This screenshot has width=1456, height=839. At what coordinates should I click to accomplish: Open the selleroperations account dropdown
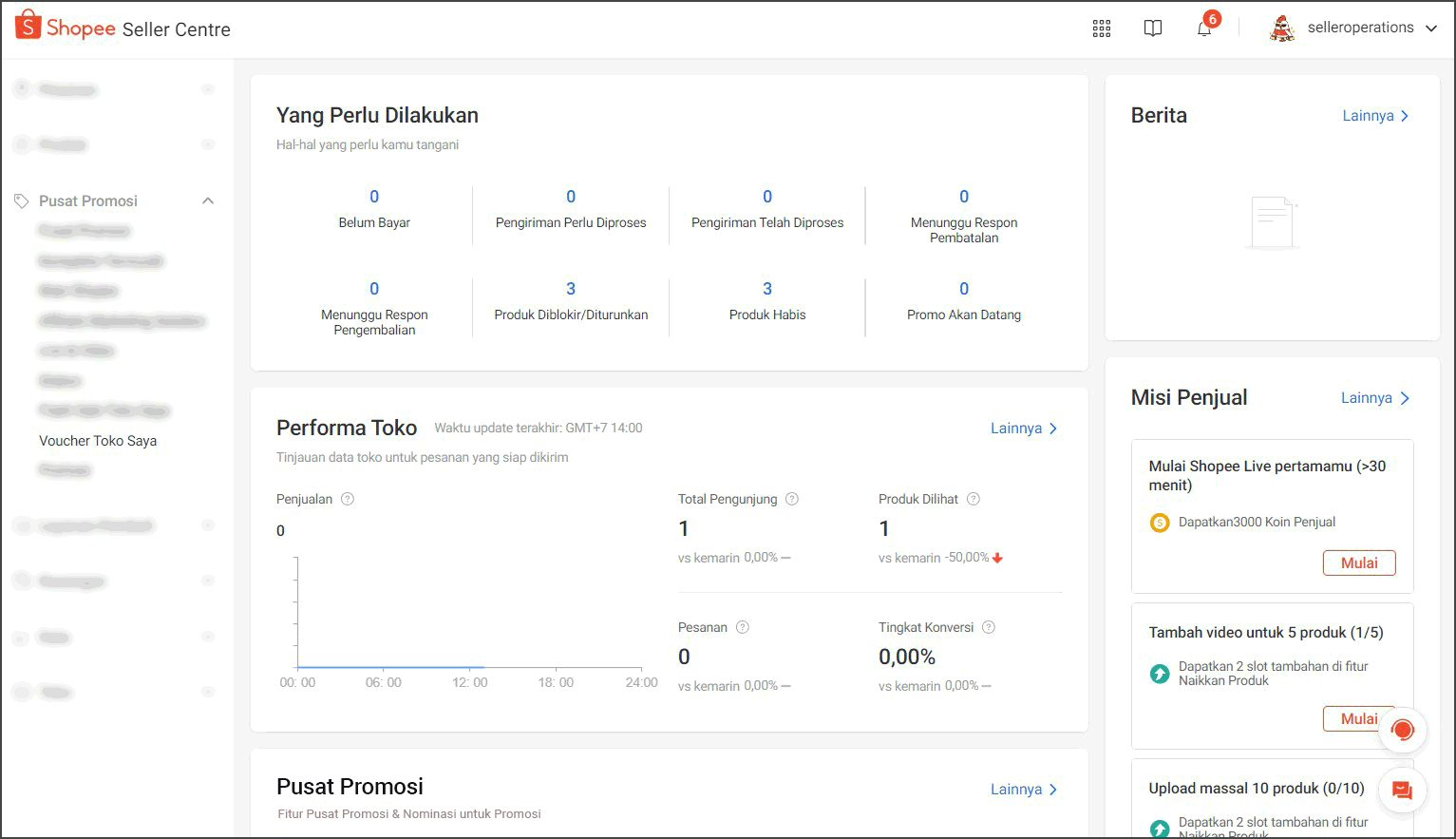[x=1353, y=28]
